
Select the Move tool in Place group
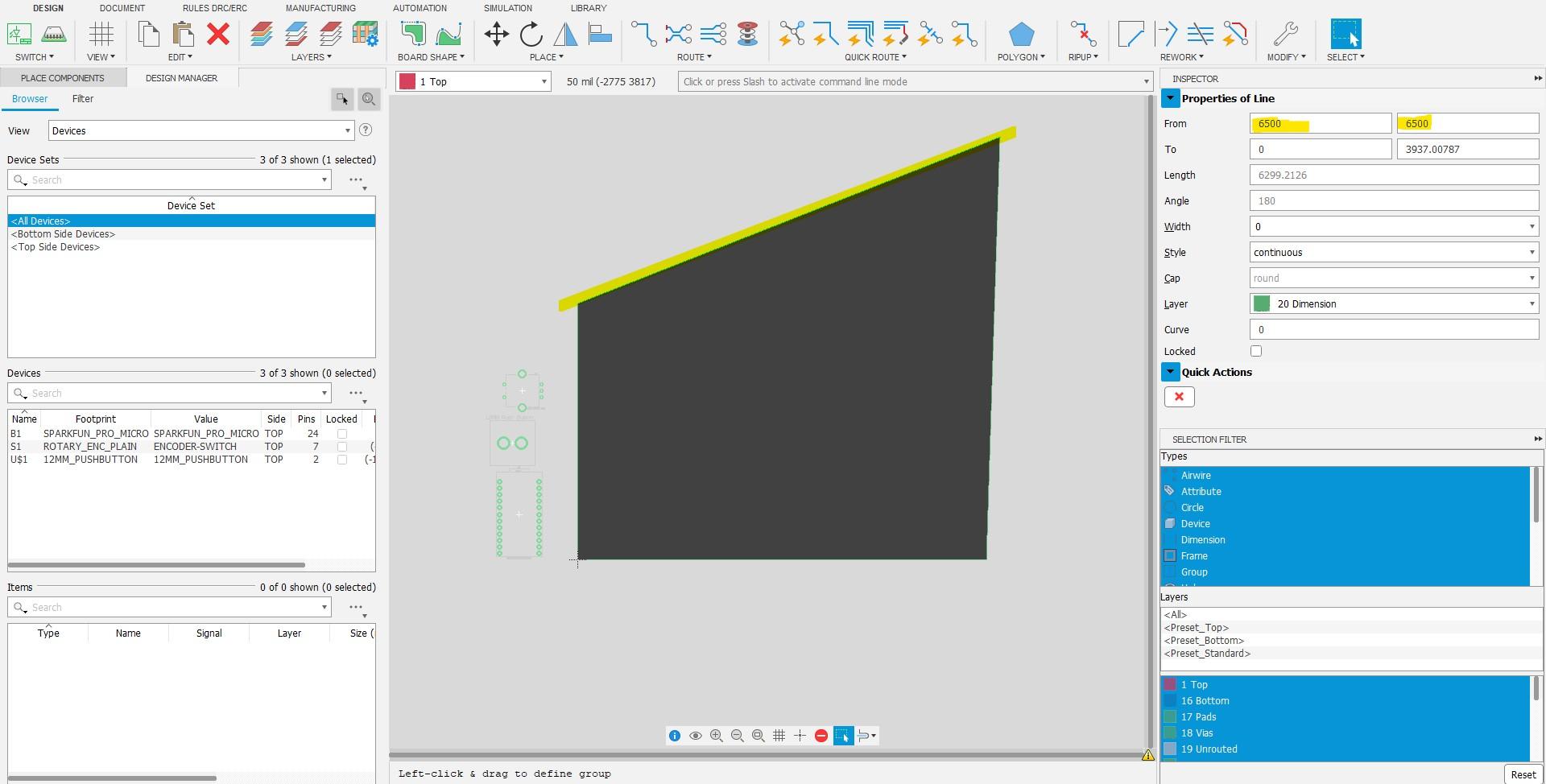click(x=496, y=34)
